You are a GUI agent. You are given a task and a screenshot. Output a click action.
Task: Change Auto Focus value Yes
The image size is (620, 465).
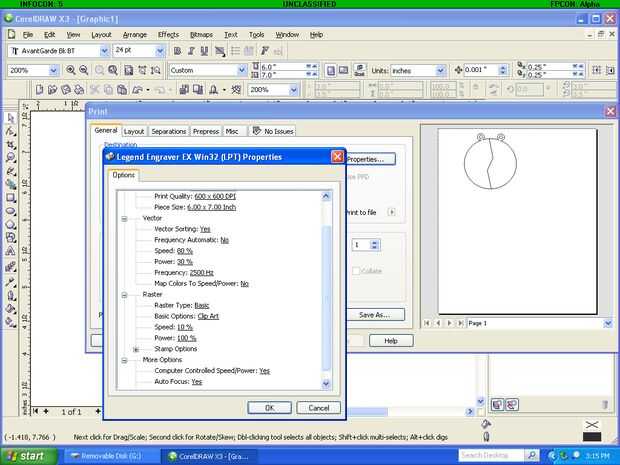(197, 382)
